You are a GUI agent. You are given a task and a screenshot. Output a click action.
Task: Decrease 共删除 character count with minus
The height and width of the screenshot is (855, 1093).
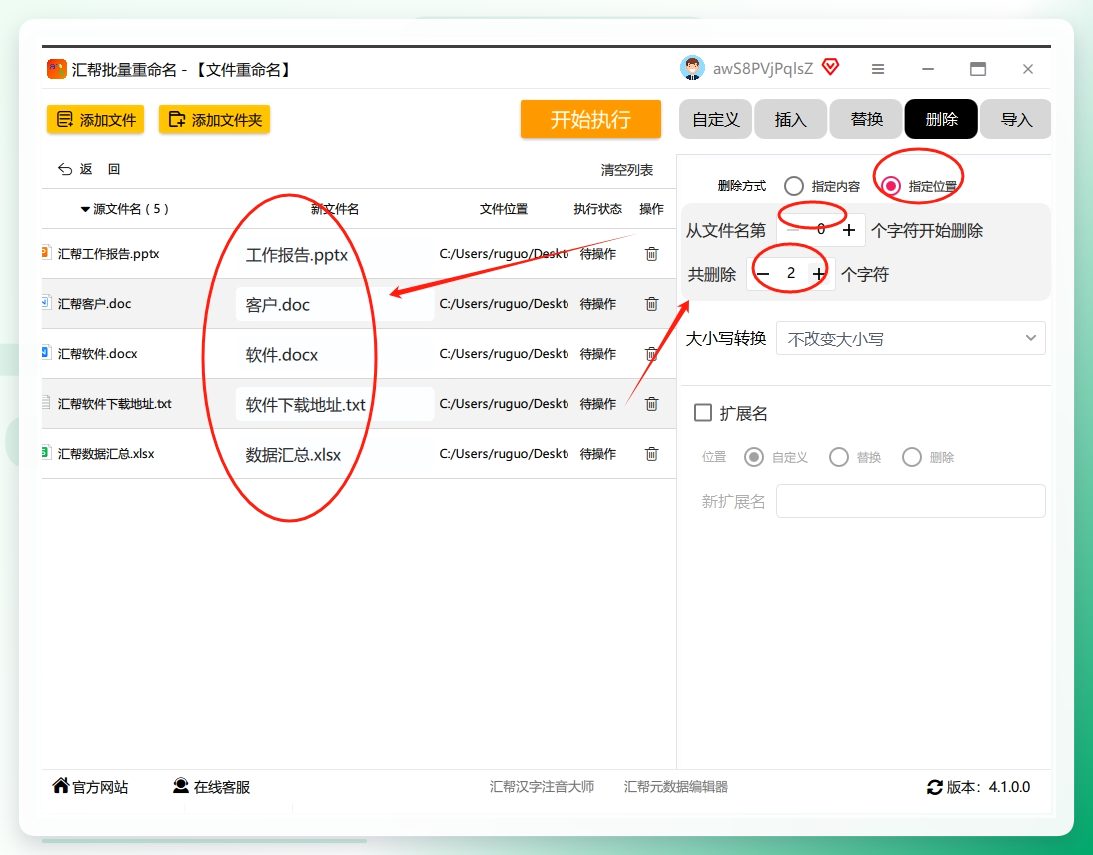pos(763,274)
